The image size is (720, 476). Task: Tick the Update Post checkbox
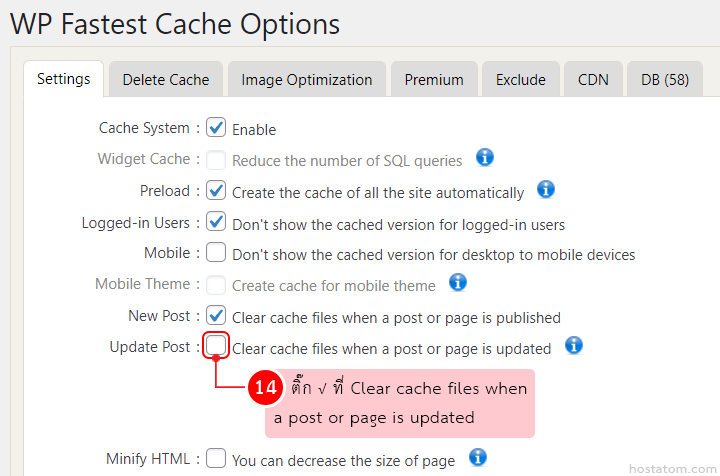[x=216, y=347]
